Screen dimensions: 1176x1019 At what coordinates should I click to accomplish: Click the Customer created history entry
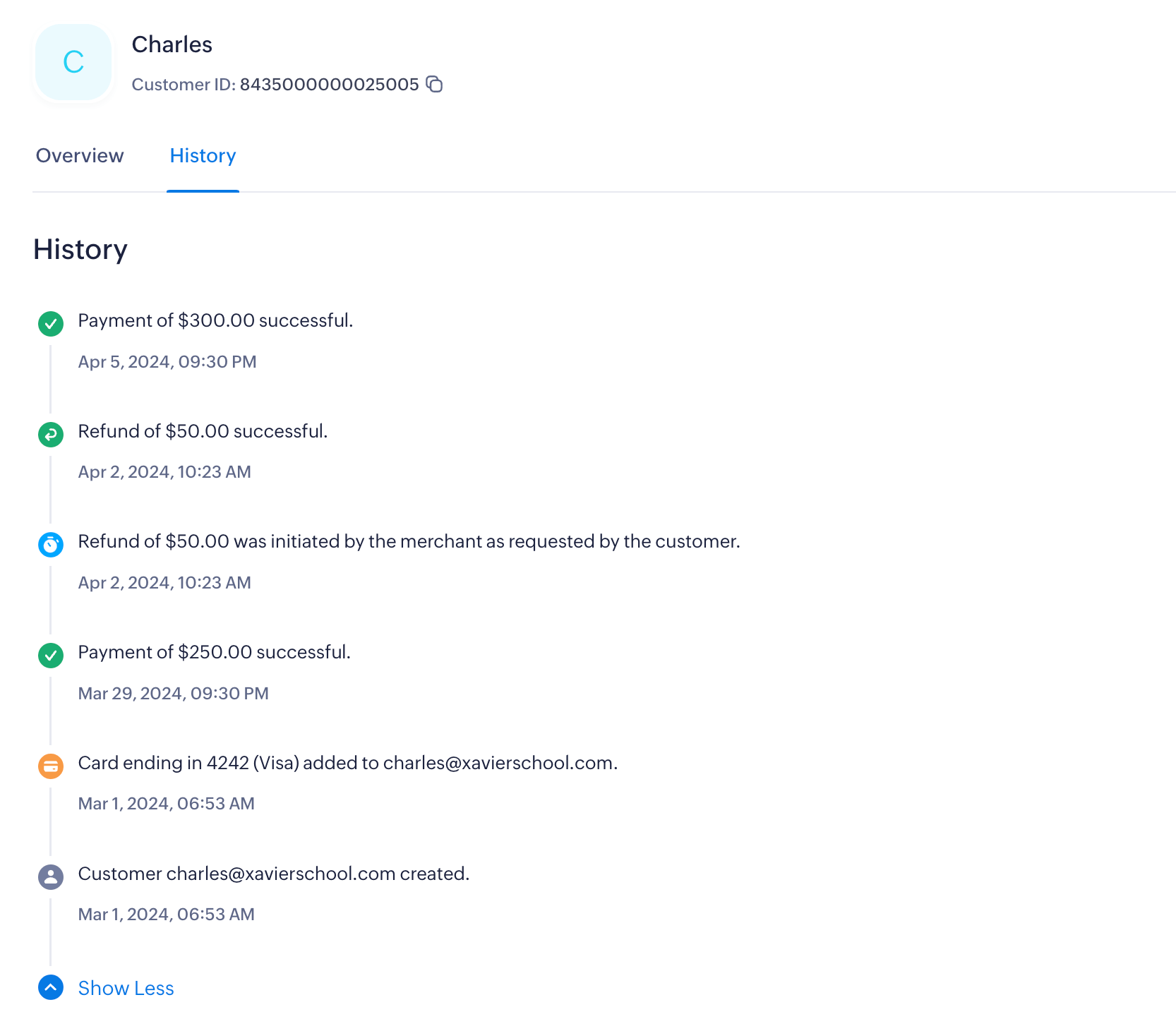[x=273, y=874]
